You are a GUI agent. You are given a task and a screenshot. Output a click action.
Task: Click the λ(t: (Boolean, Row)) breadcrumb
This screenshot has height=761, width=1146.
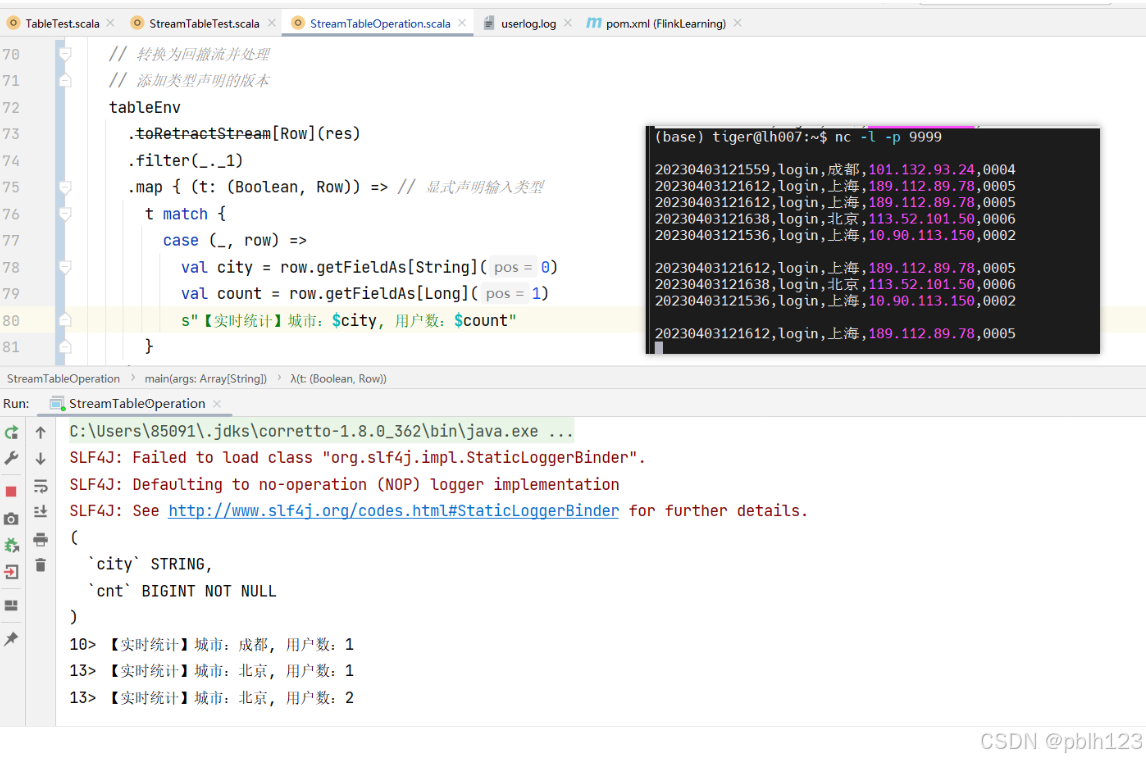[338, 379]
